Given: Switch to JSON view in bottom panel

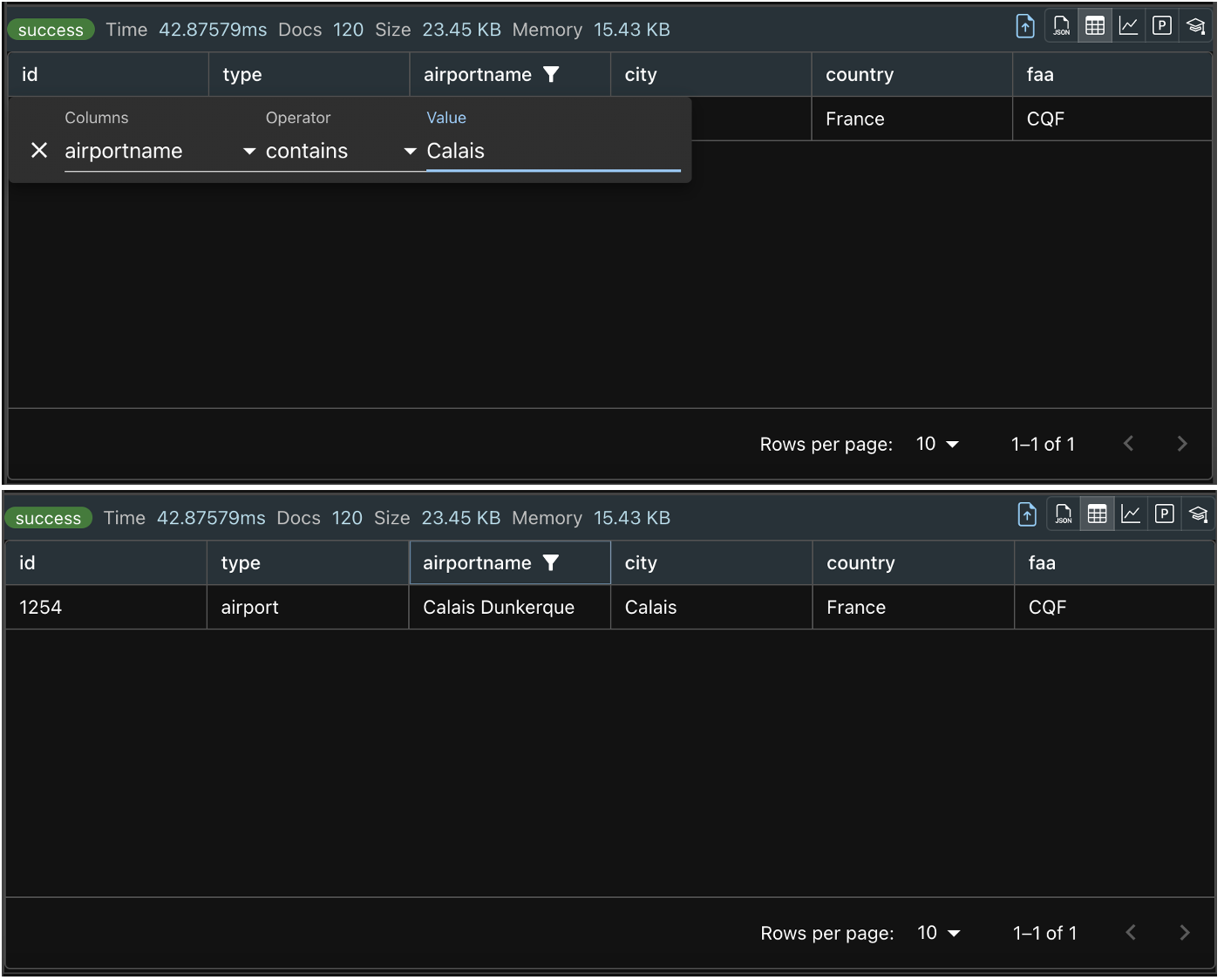Looking at the screenshot, I should pyautogui.click(x=1064, y=514).
